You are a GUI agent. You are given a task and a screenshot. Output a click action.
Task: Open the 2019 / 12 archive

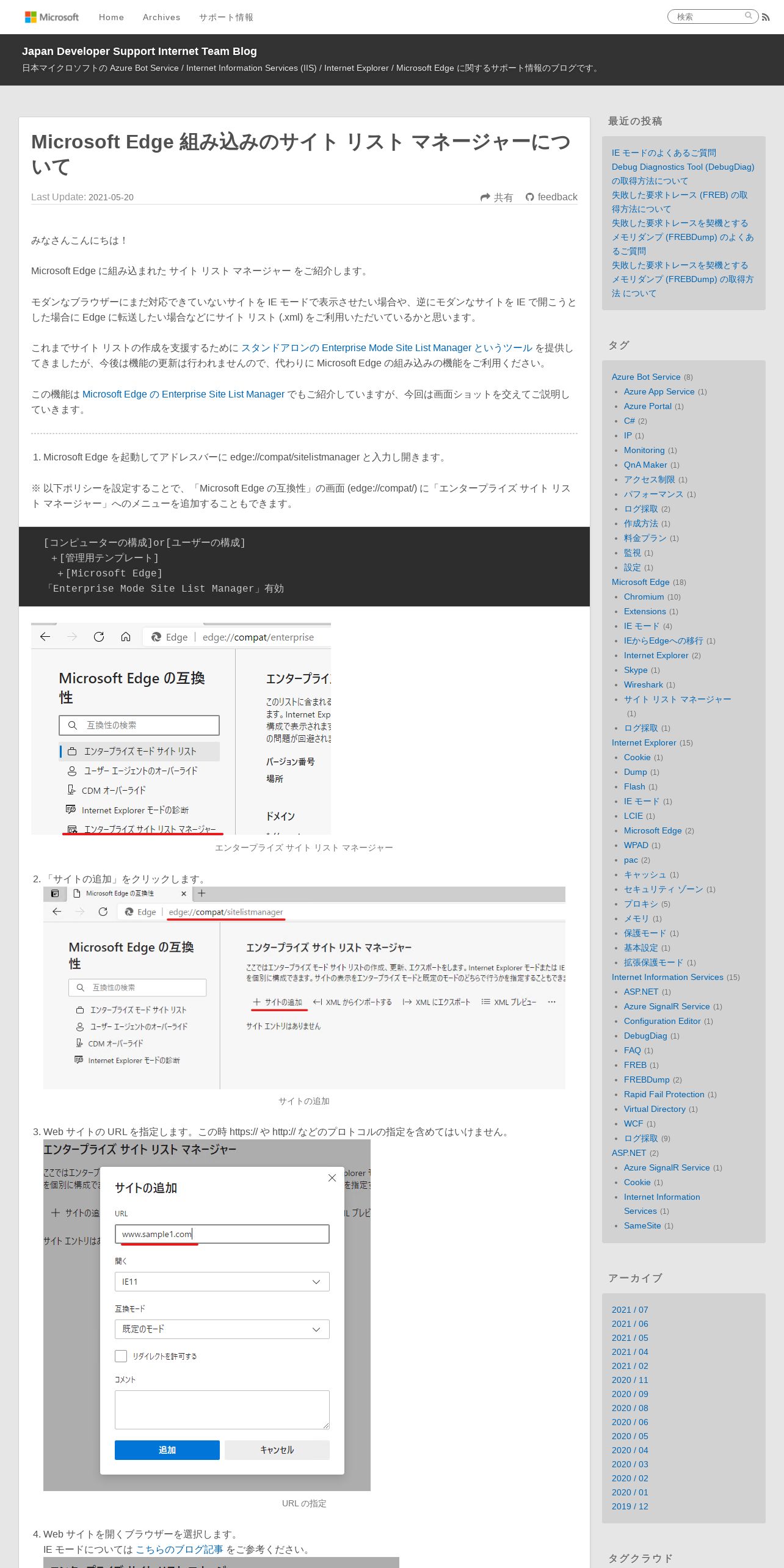(630, 1506)
